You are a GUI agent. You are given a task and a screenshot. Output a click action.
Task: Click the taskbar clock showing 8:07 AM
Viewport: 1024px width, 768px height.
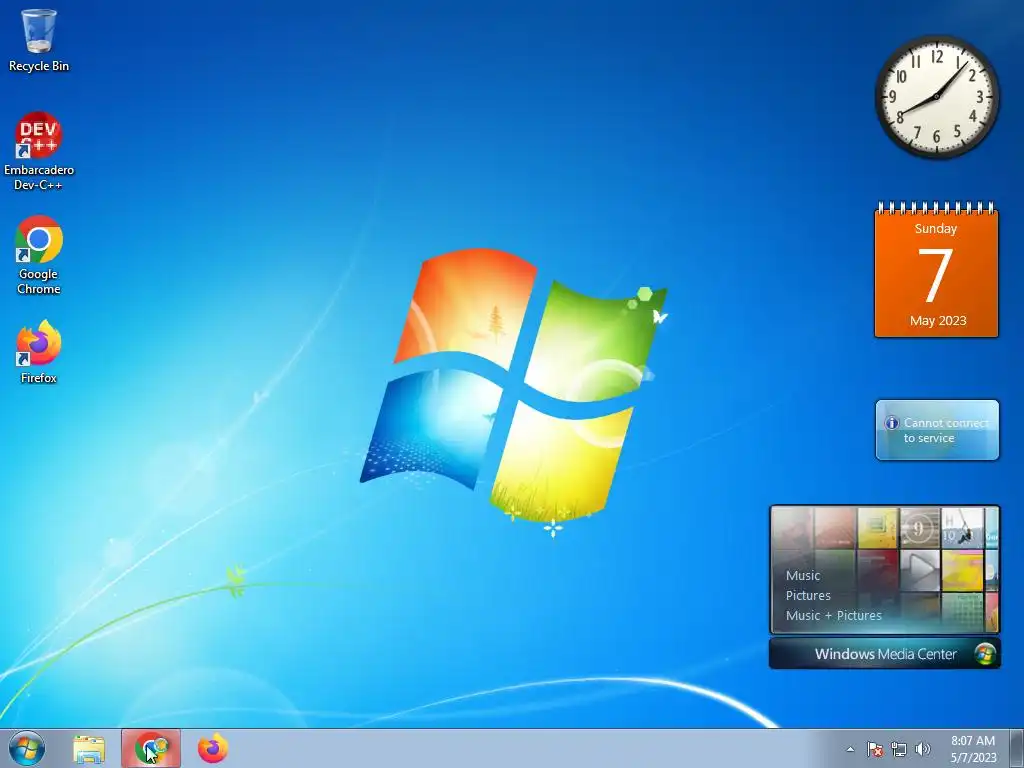tap(973, 749)
